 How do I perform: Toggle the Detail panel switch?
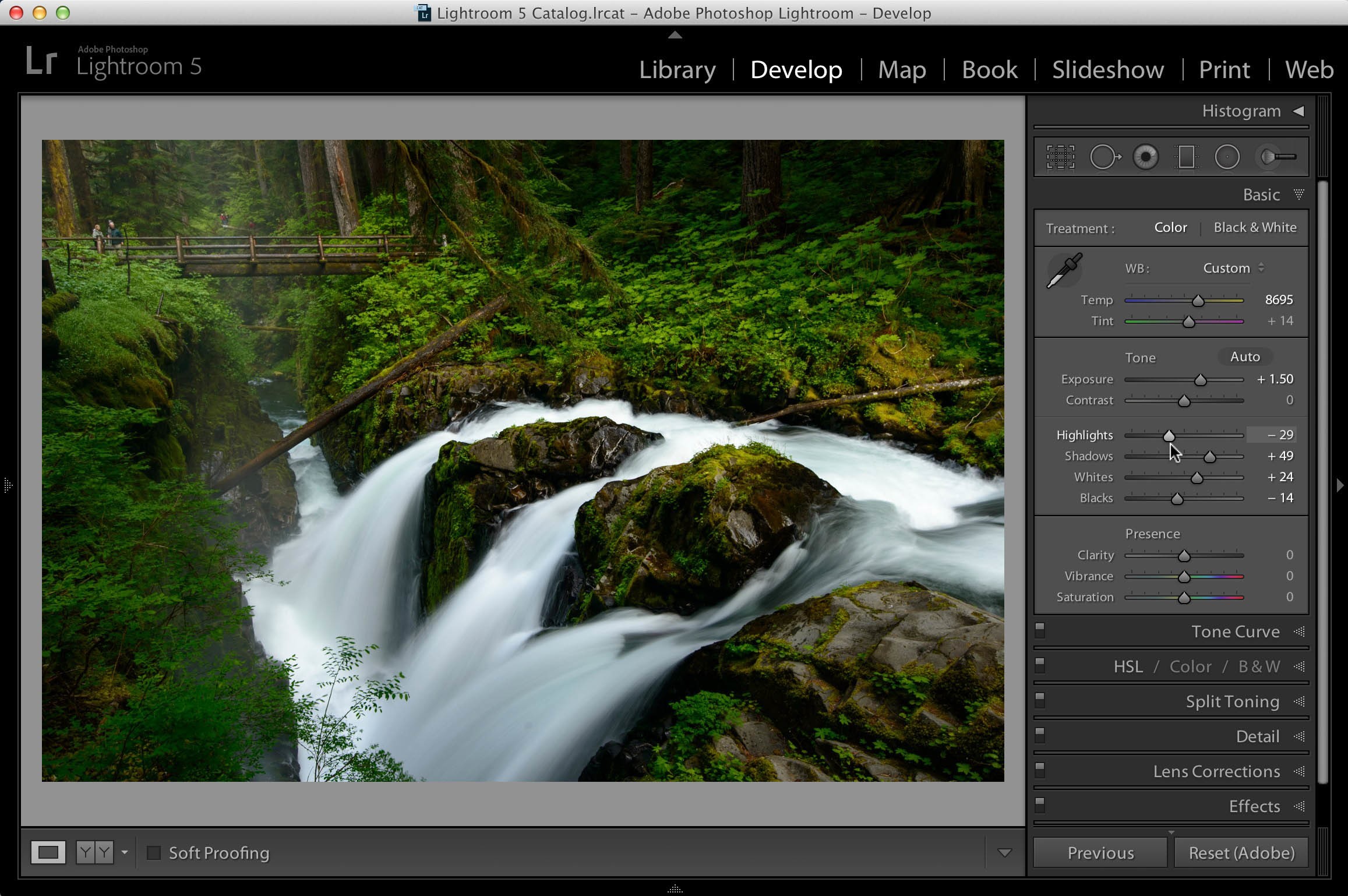click(x=1040, y=735)
